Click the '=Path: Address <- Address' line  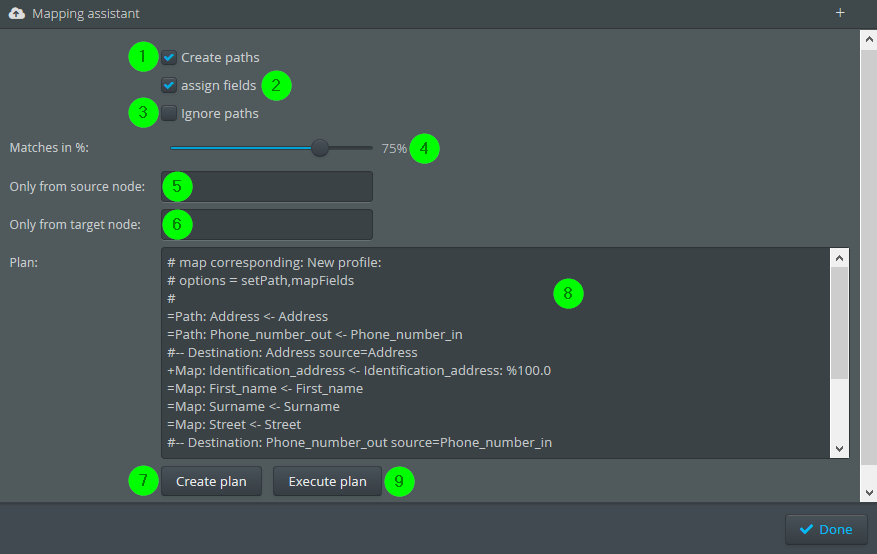[248, 316]
